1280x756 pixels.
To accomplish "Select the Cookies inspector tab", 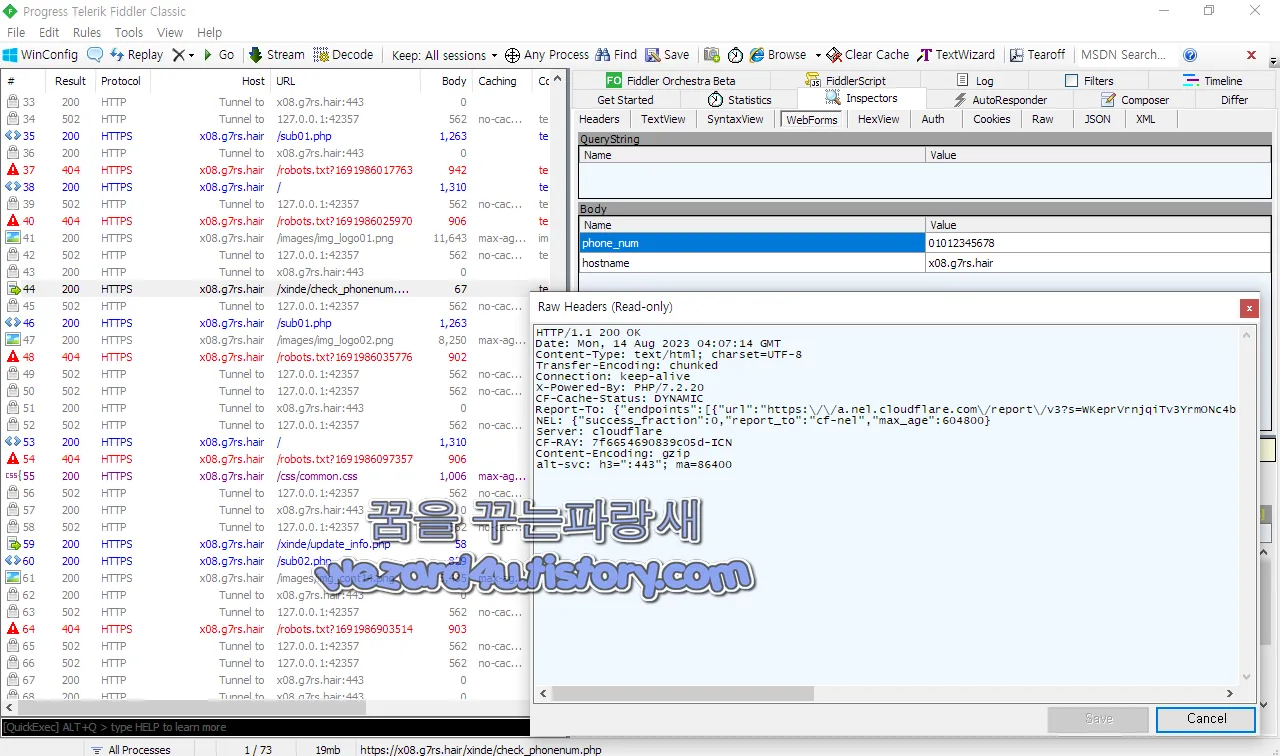I will [991, 119].
